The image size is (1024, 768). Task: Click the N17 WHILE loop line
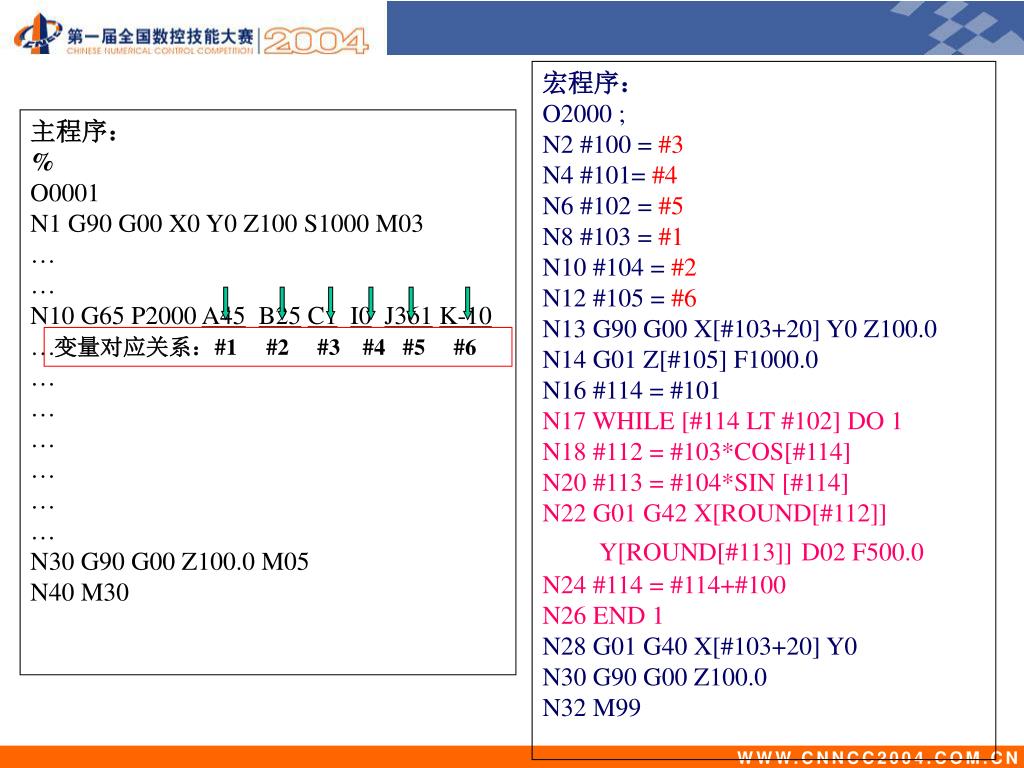tap(722, 421)
